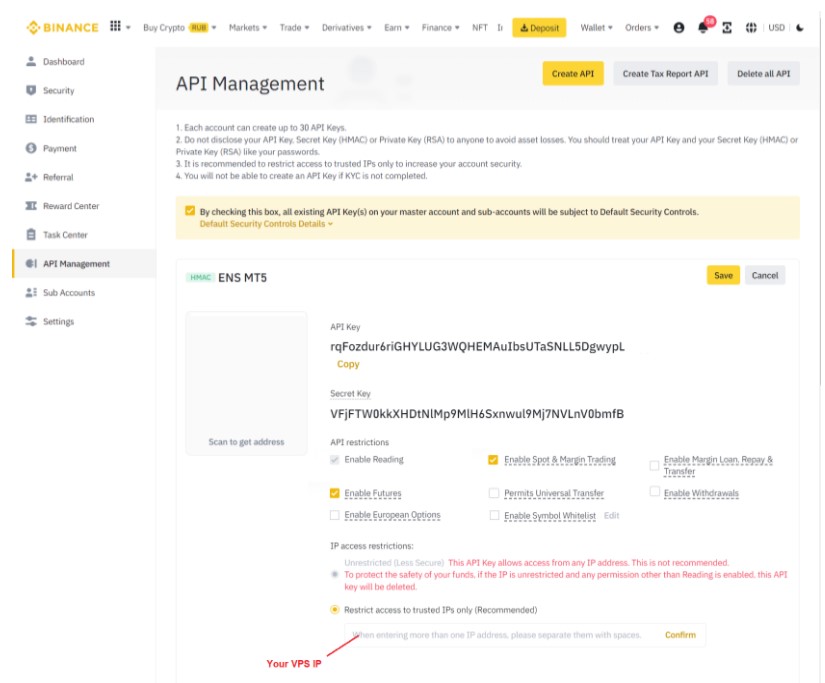Click Confirm next to the IP field
The image size is (825, 683).
pos(680,635)
